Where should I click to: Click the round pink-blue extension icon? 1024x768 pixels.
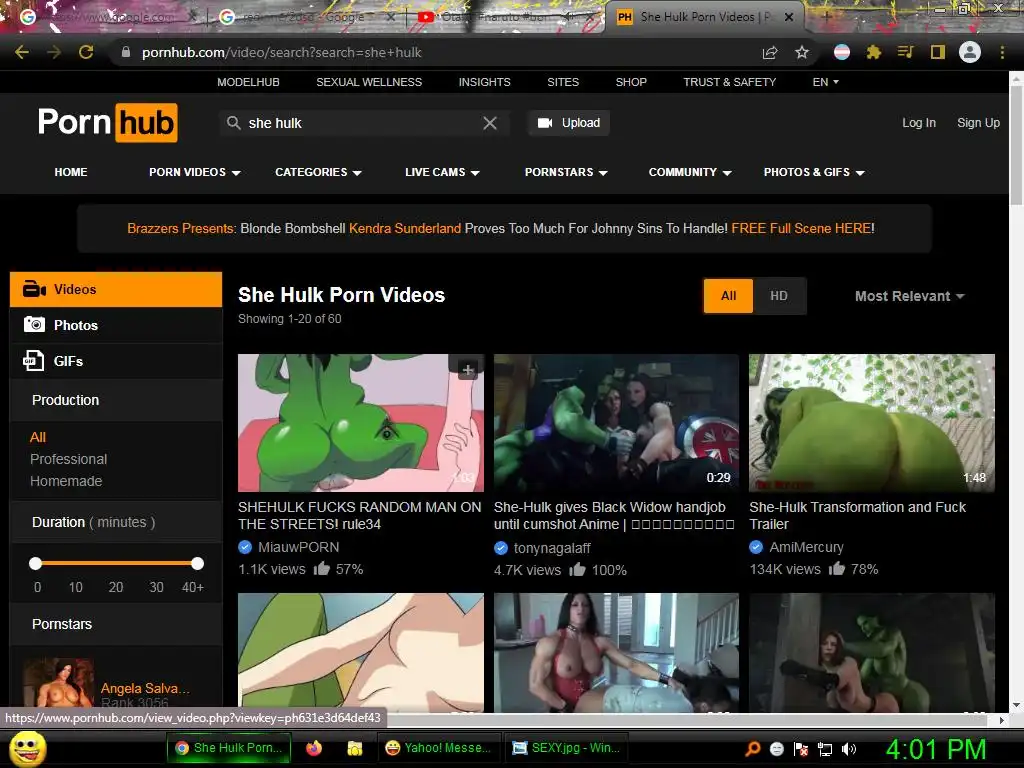842,52
